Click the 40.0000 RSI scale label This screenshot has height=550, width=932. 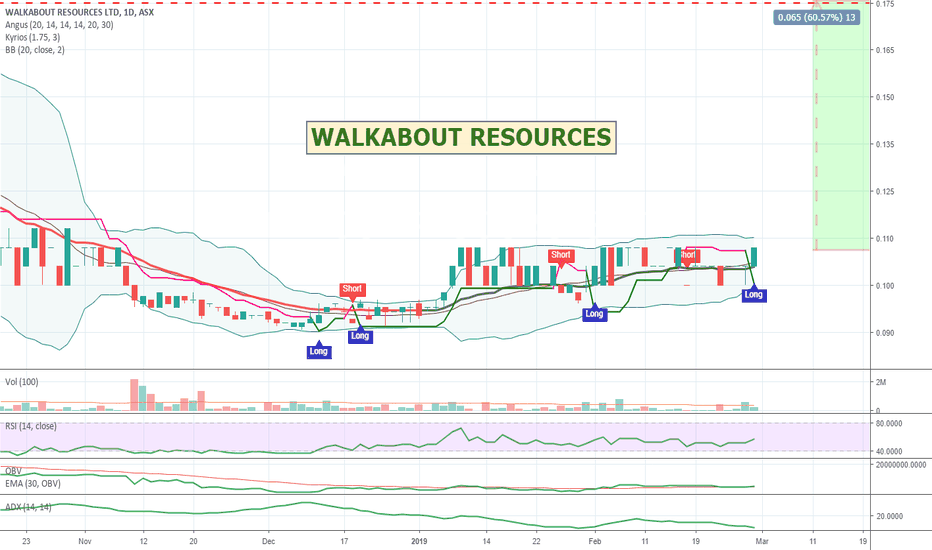[889, 451]
